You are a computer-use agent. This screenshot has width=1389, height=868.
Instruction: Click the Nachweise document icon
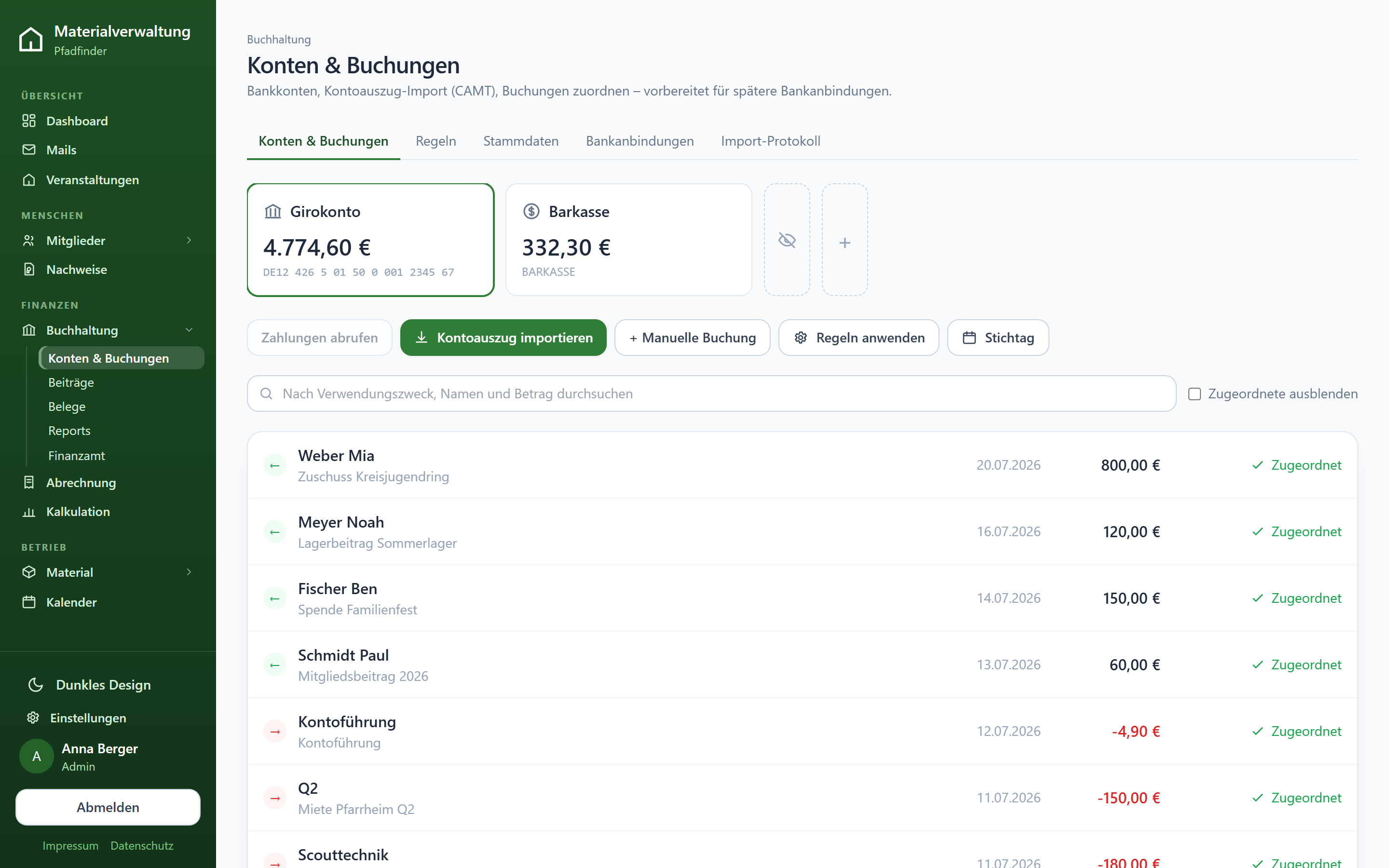(x=29, y=269)
